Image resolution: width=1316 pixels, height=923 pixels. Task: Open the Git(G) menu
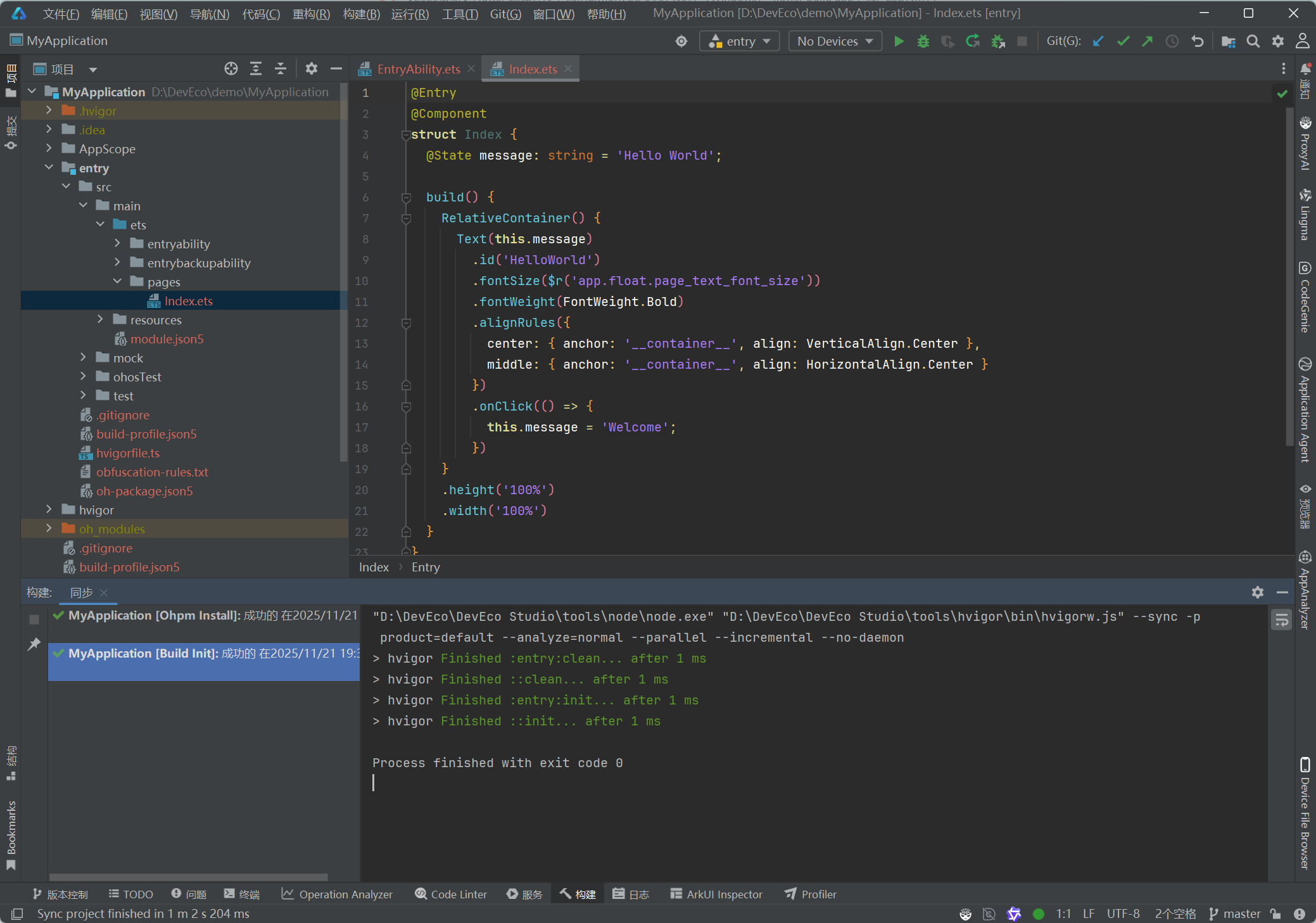tap(505, 14)
